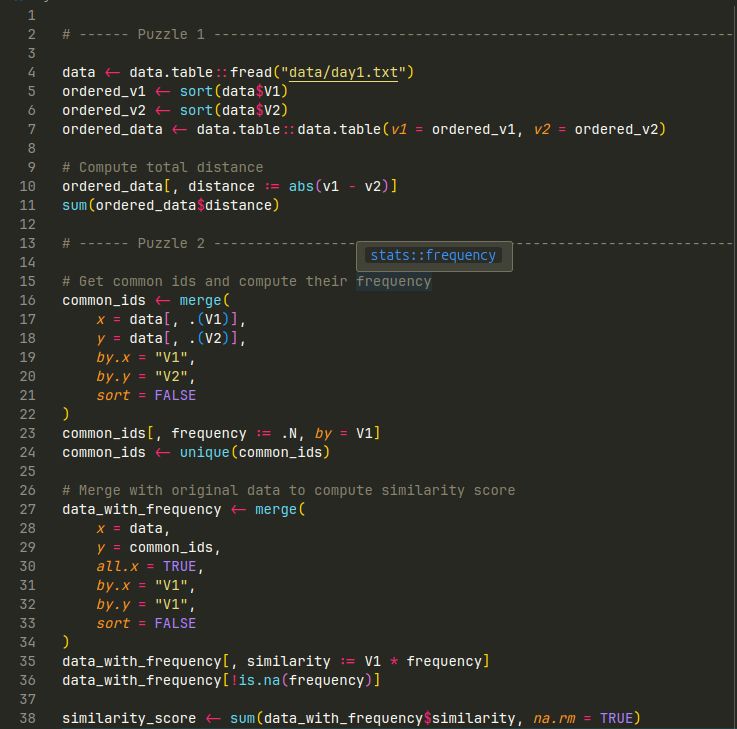Click data_with_frequency variable on line 27

[141, 510]
